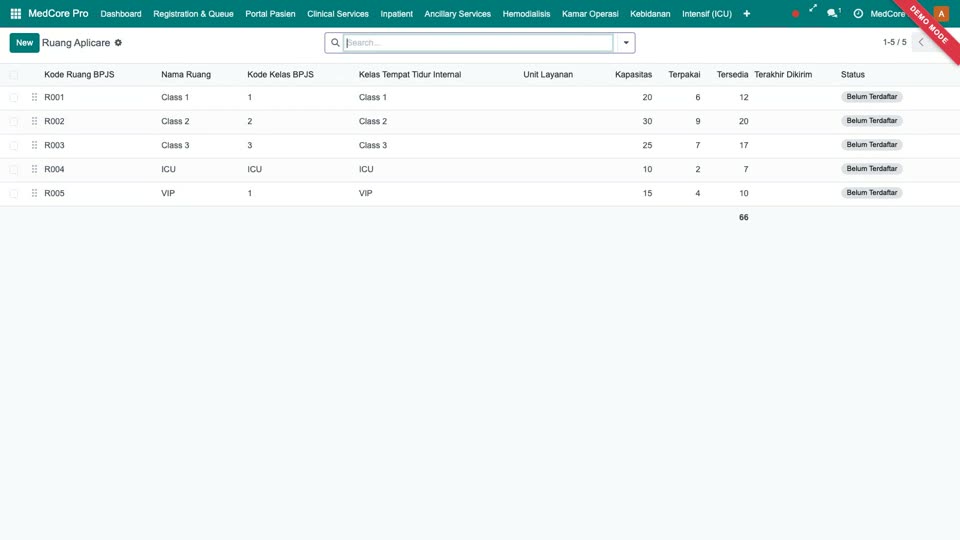
Task: Grab drag handle for row R003
Action: 34,145
